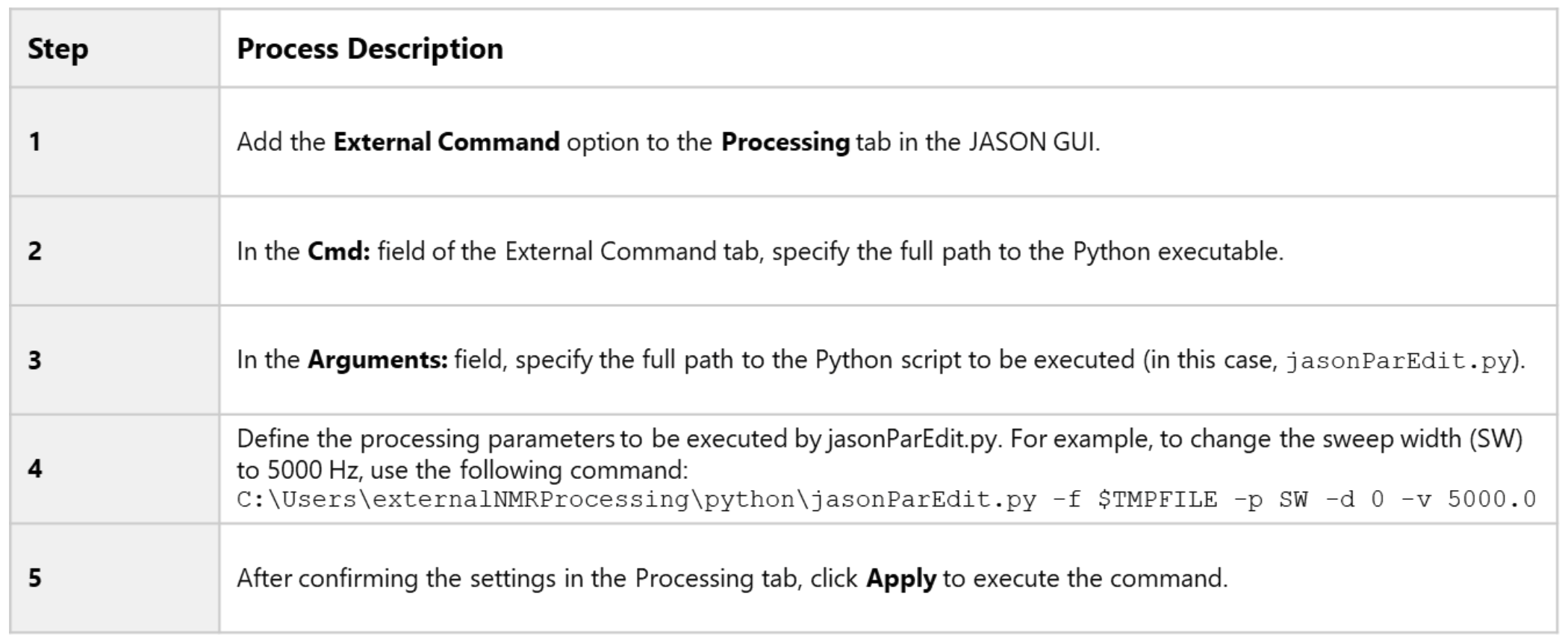Image resolution: width=1568 pixels, height=641 pixels.
Task: Click the words "Python executable" in step 2
Action: 1177,251
